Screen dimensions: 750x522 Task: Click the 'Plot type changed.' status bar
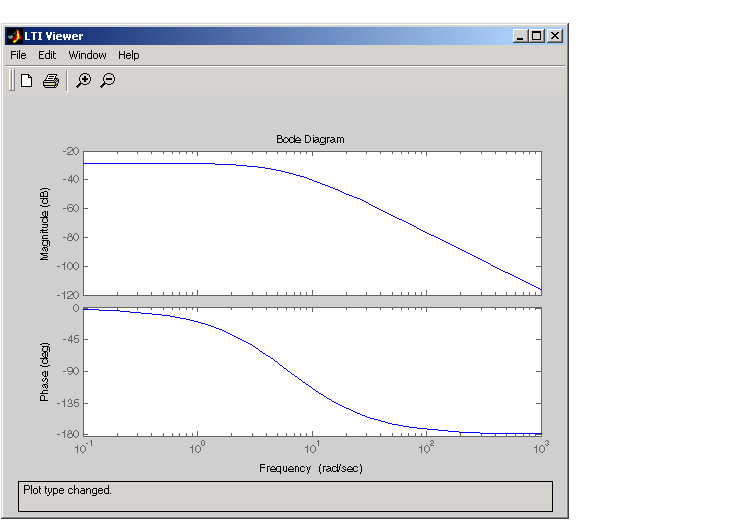pos(285,496)
